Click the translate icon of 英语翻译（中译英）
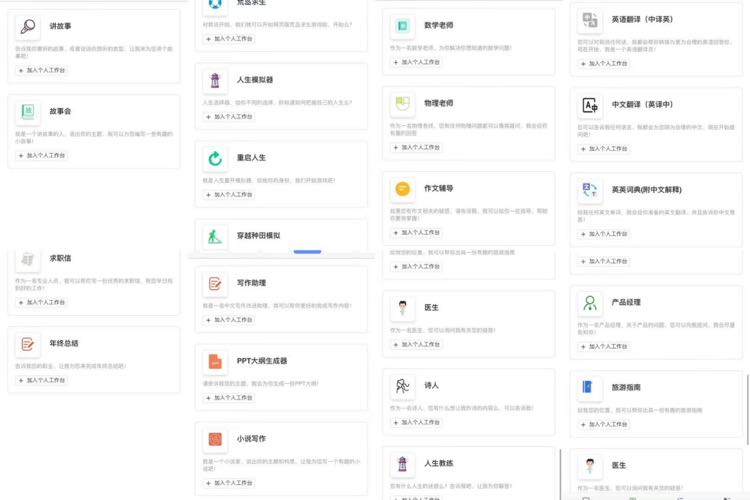750x500 pixels. coord(590,20)
